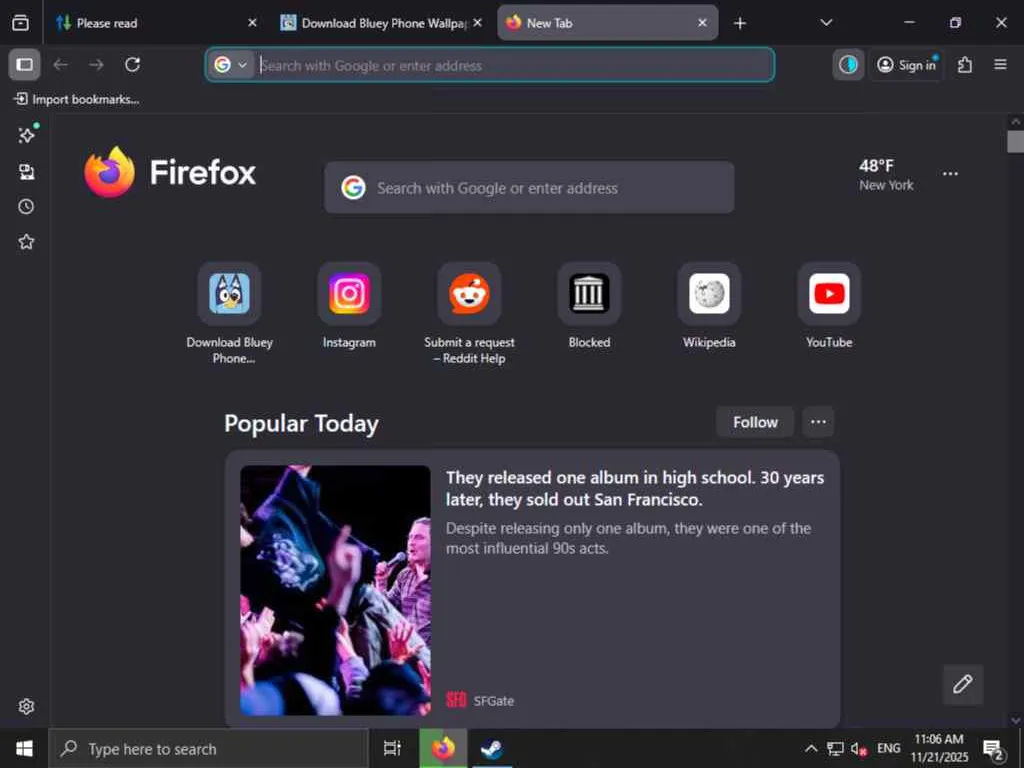The image size is (1024, 768).
Task: Open the network icon in system tray
Action: pos(835,748)
